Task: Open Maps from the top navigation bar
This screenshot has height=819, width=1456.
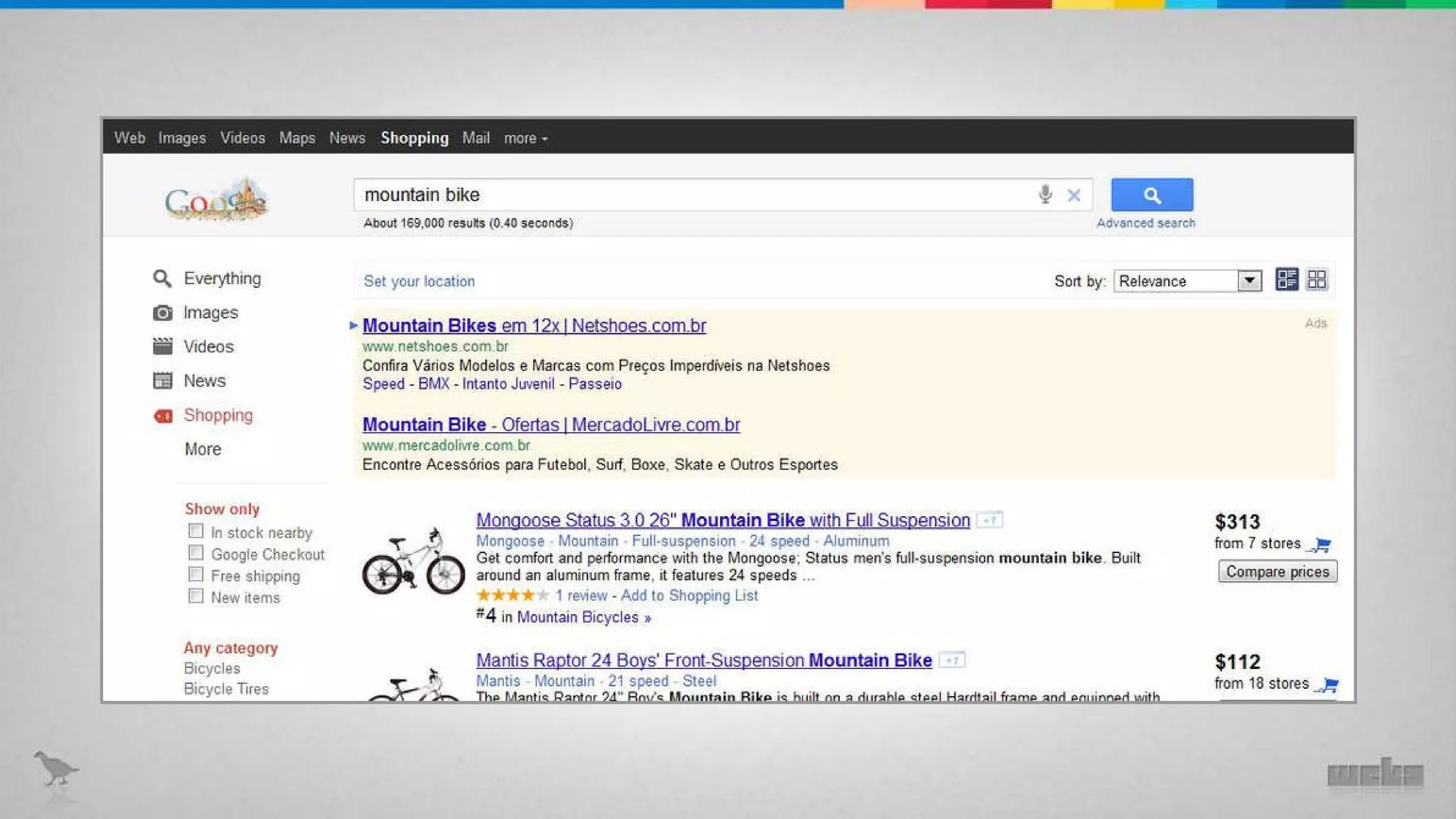Action: point(296,138)
